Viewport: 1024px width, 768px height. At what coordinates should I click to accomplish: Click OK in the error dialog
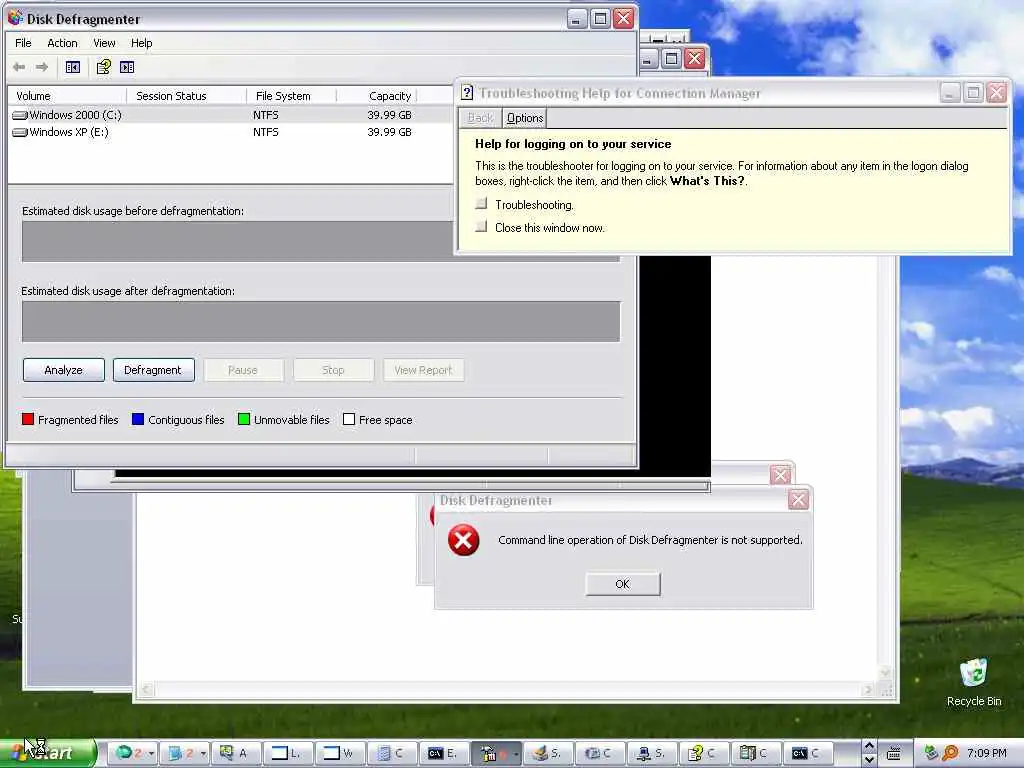pyautogui.click(x=622, y=584)
